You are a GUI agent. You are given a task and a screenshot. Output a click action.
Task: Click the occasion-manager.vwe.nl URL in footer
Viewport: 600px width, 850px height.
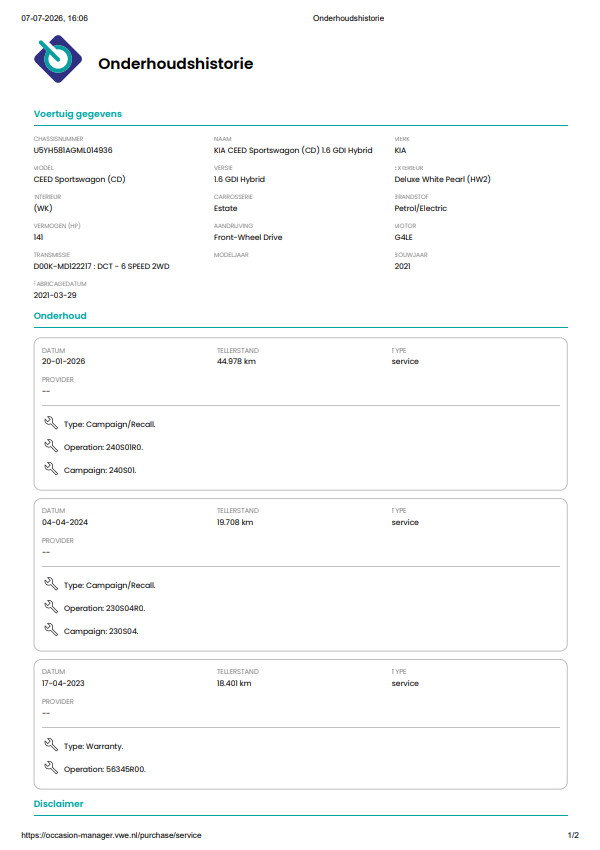click(x=111, y=835)
